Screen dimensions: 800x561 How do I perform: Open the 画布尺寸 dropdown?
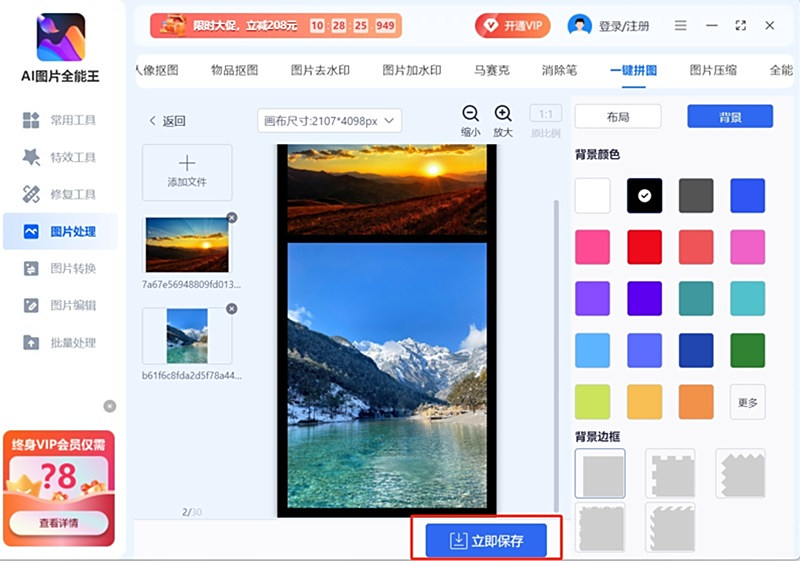click(329, 121)
